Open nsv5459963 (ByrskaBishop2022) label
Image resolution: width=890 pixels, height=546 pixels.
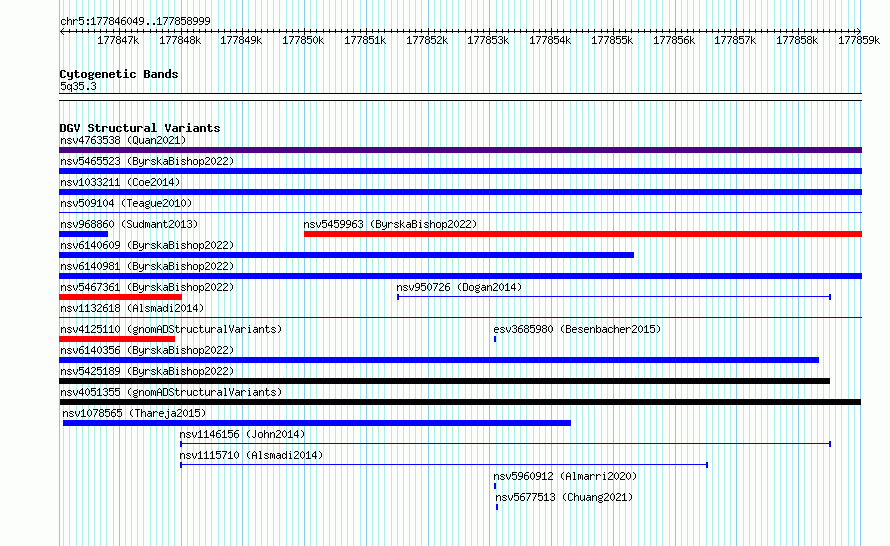(x=390, y=224)
